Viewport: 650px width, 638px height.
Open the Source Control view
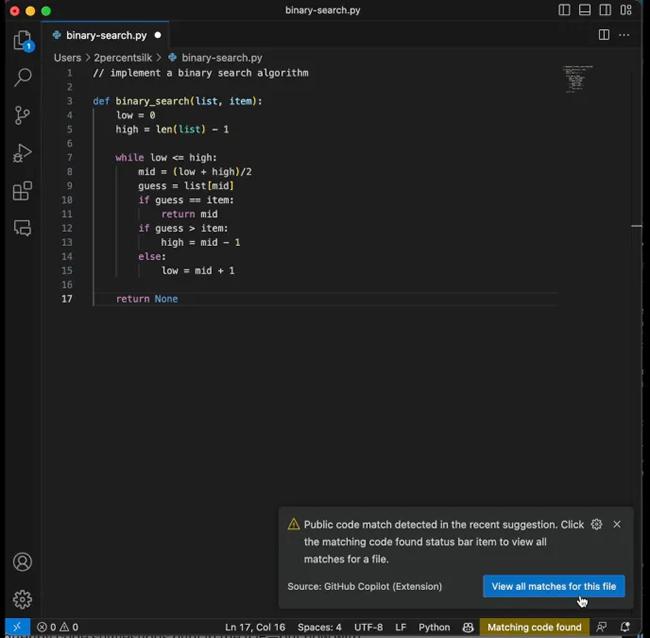pyautogui.click(x=22, y=116)
